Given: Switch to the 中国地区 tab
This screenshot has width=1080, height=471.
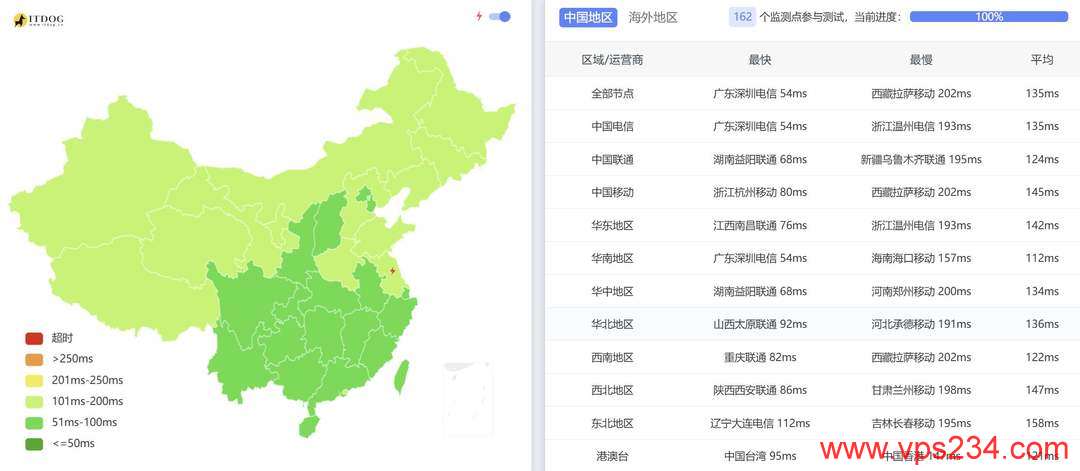Looking at the screenshot, I should [588, 17].
